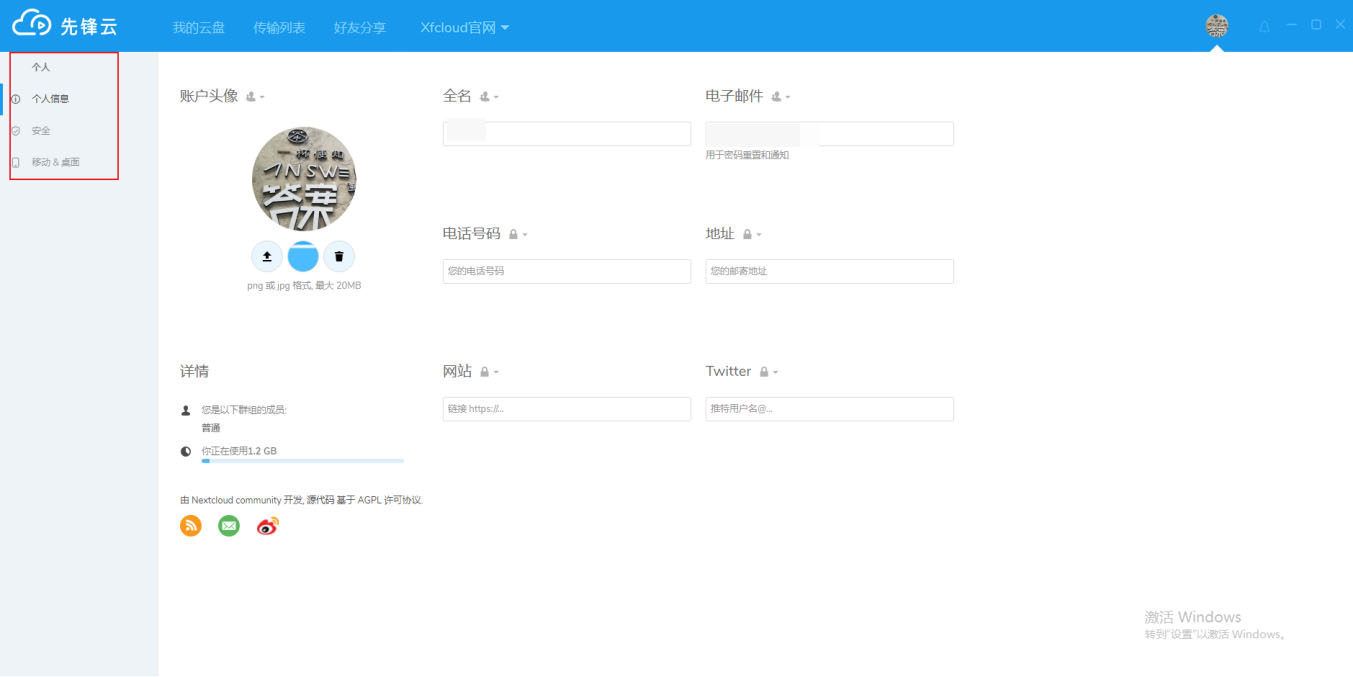Expand the 电话号码 lock scope dropdown

518,234
